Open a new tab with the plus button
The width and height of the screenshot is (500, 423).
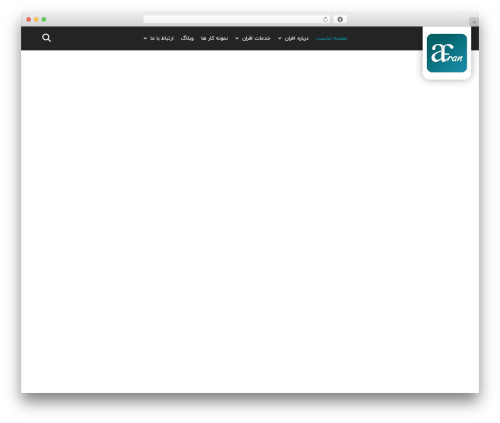pyautogui.click(x=474, y=22)
